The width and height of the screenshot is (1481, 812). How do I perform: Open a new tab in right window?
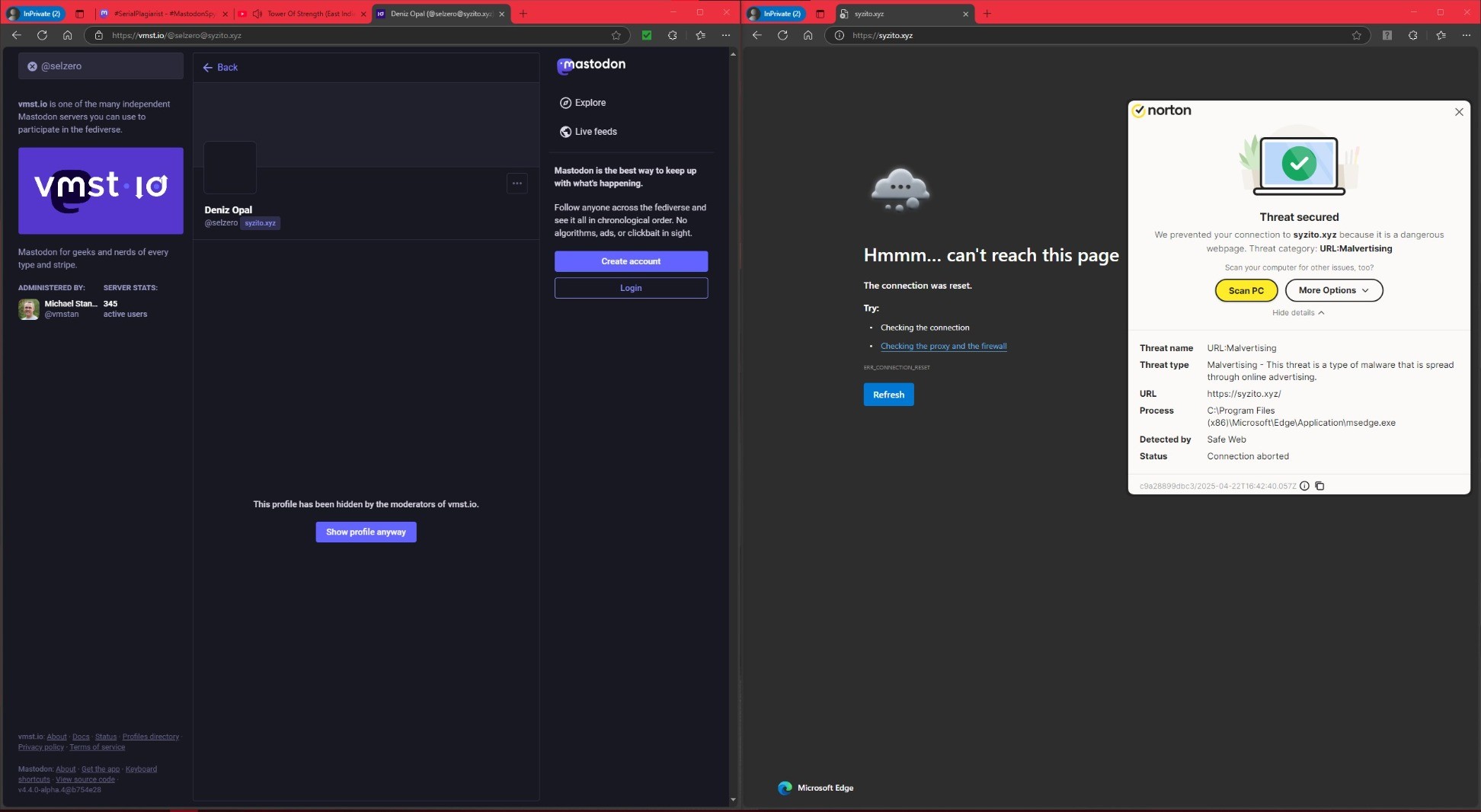[x=987, y=14]
